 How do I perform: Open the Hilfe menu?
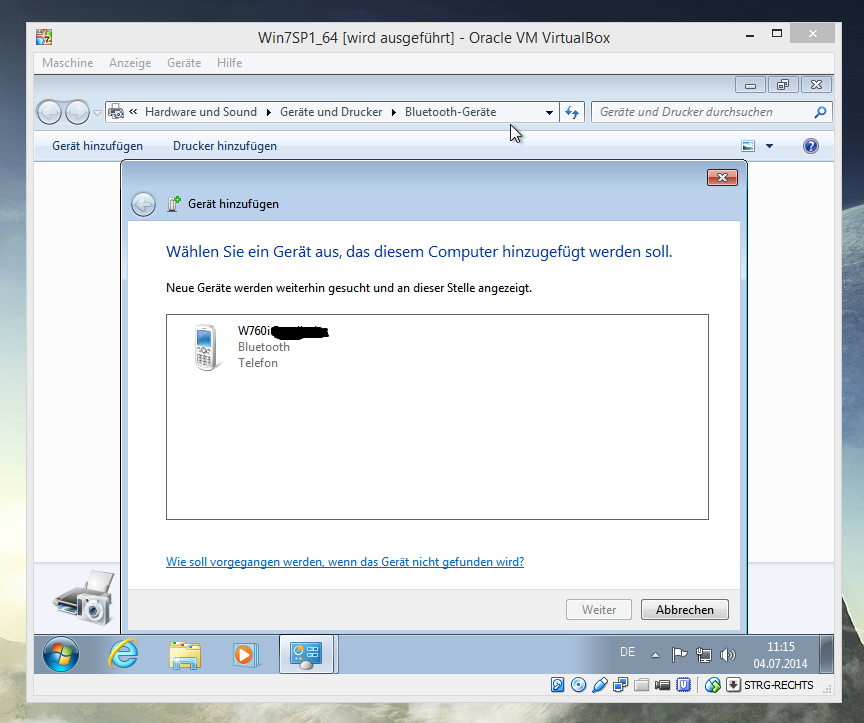[229, 63]
